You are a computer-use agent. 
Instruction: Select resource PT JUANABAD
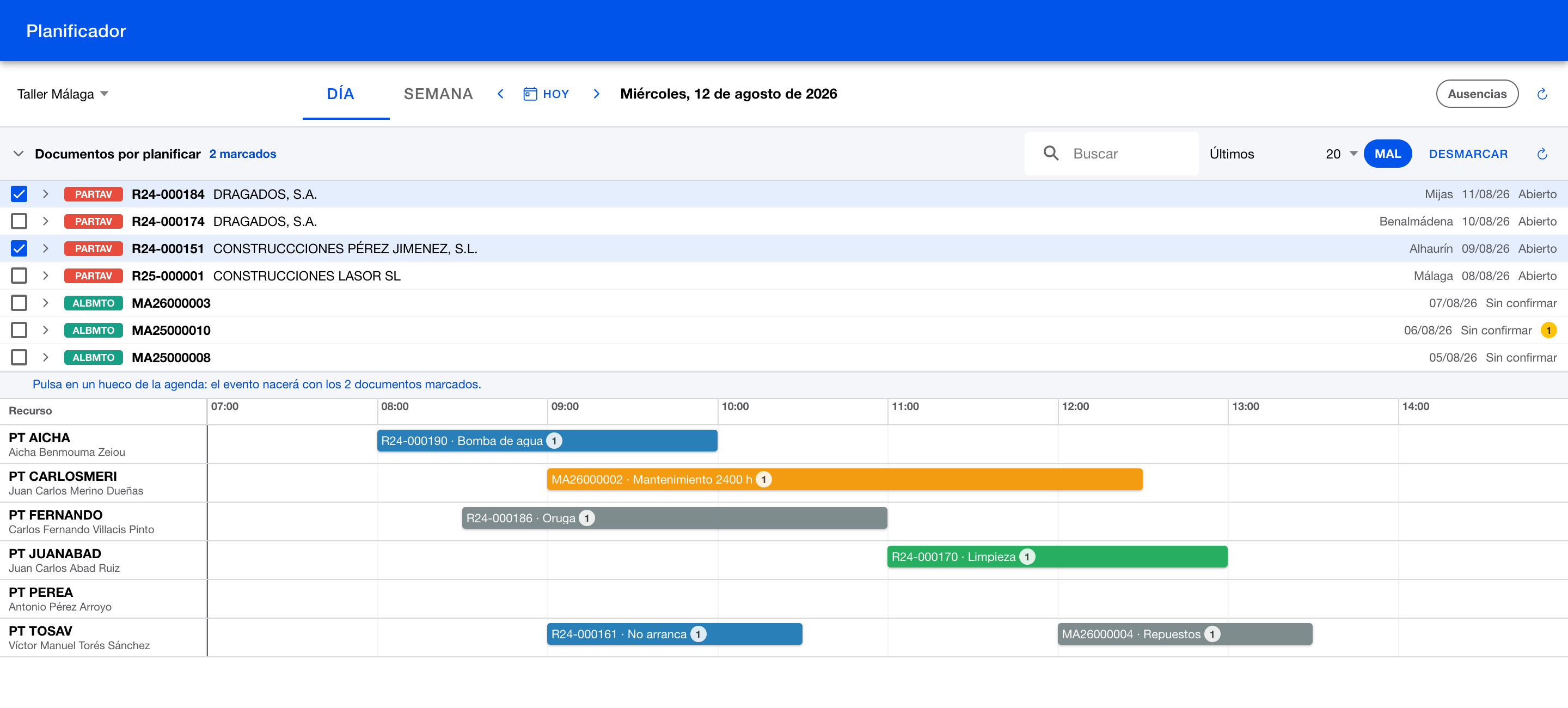[x=103, y=560]
